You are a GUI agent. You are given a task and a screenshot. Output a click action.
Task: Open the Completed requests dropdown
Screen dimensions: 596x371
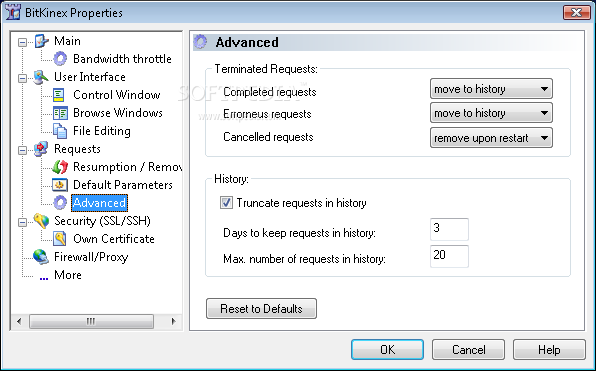[x=491, y=89]
